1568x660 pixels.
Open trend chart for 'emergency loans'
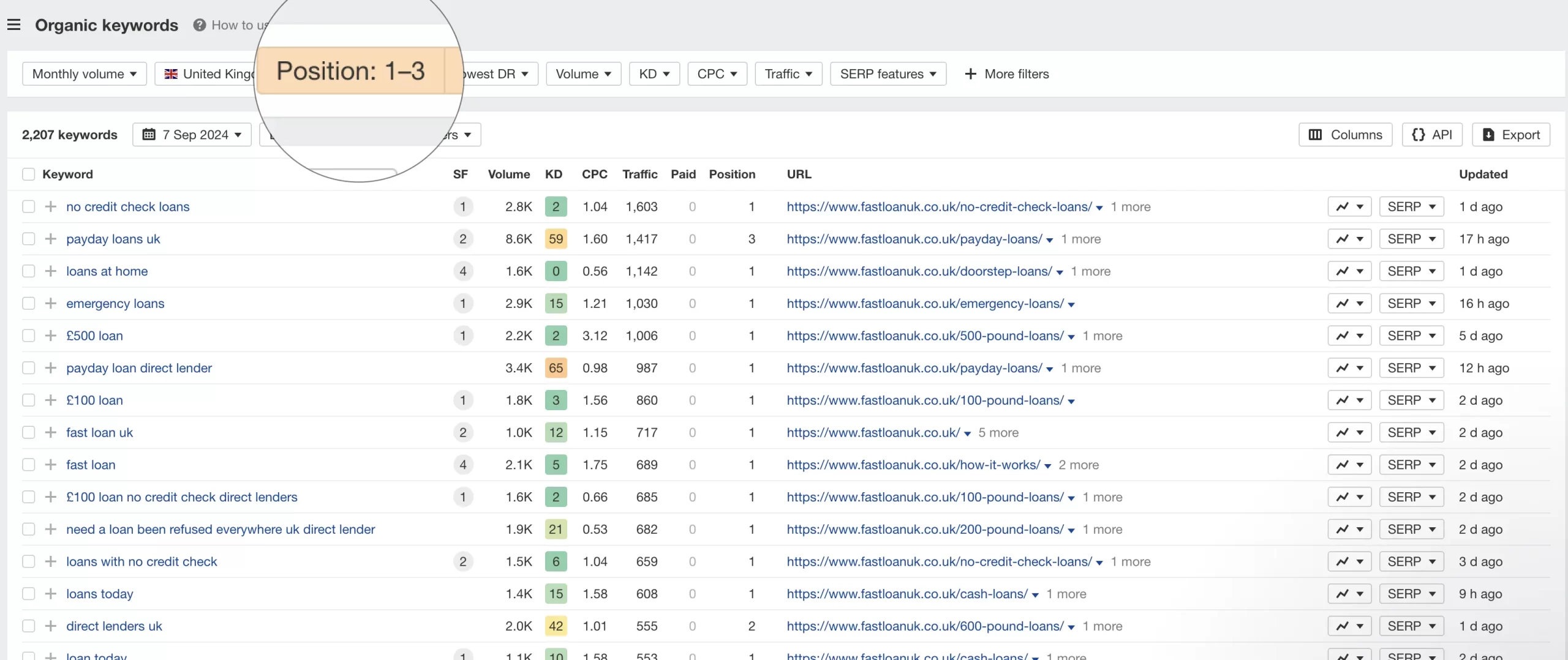click(x=1349, y=304)
